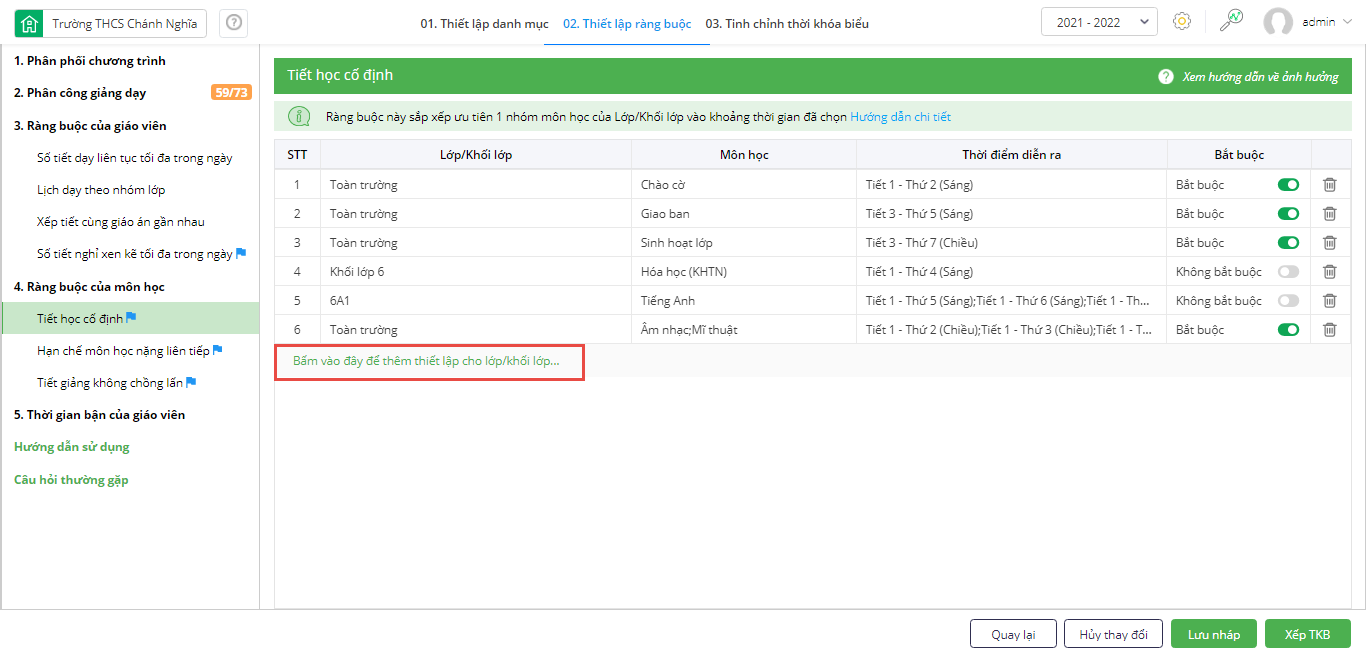Open the Hướng dẫn chi tiết link
This screenshot has height=657, width=1366.
(901, 117)
